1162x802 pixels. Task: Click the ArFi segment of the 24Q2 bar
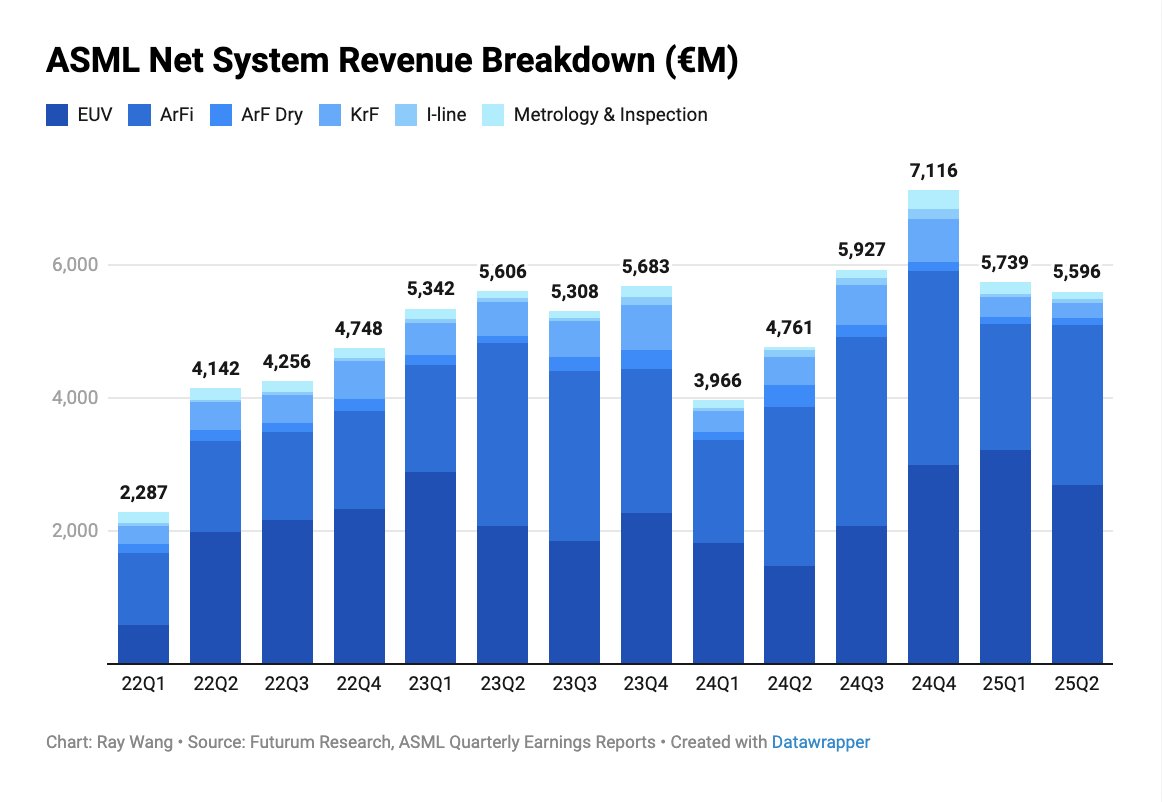point(789,486)
